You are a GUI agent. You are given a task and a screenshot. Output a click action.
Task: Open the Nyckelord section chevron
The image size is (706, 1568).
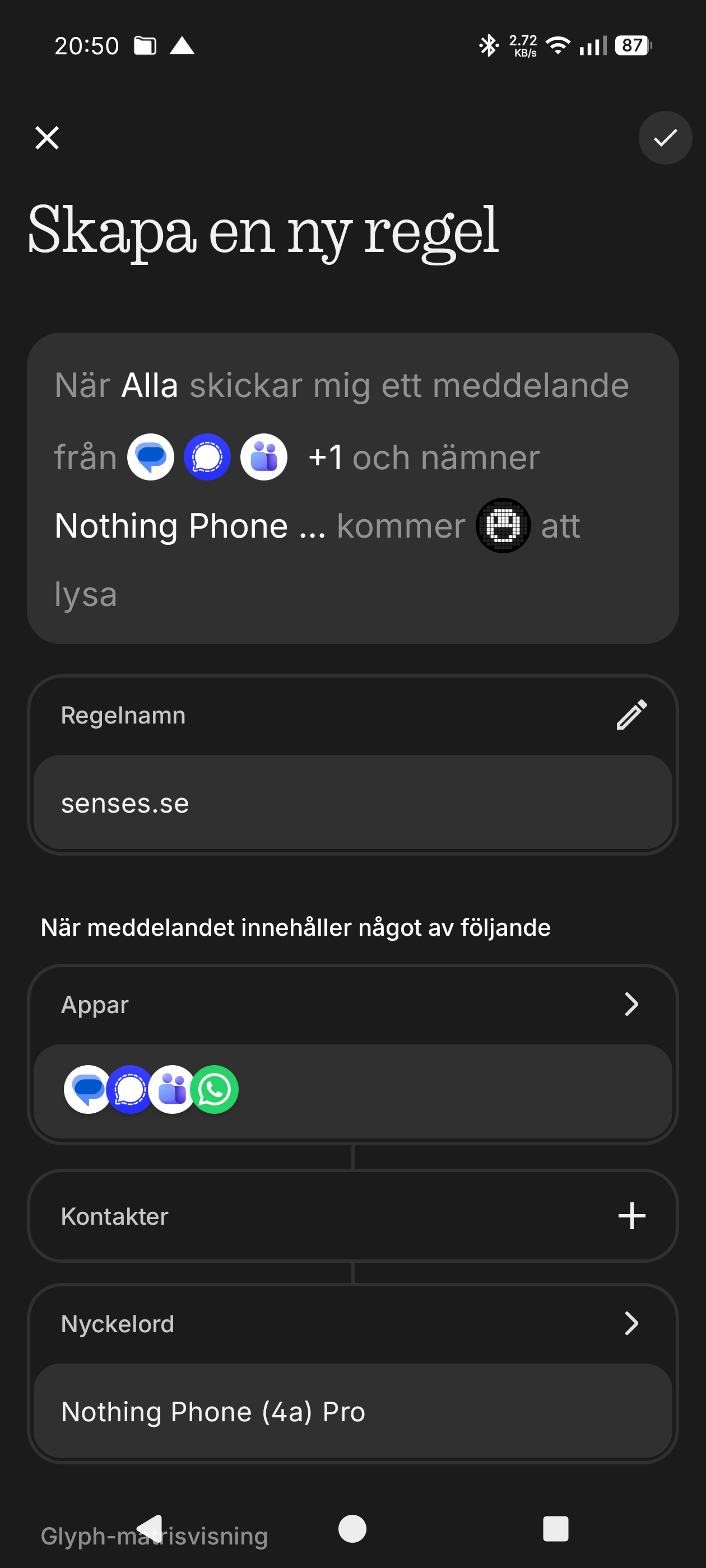click(631, 1323)
